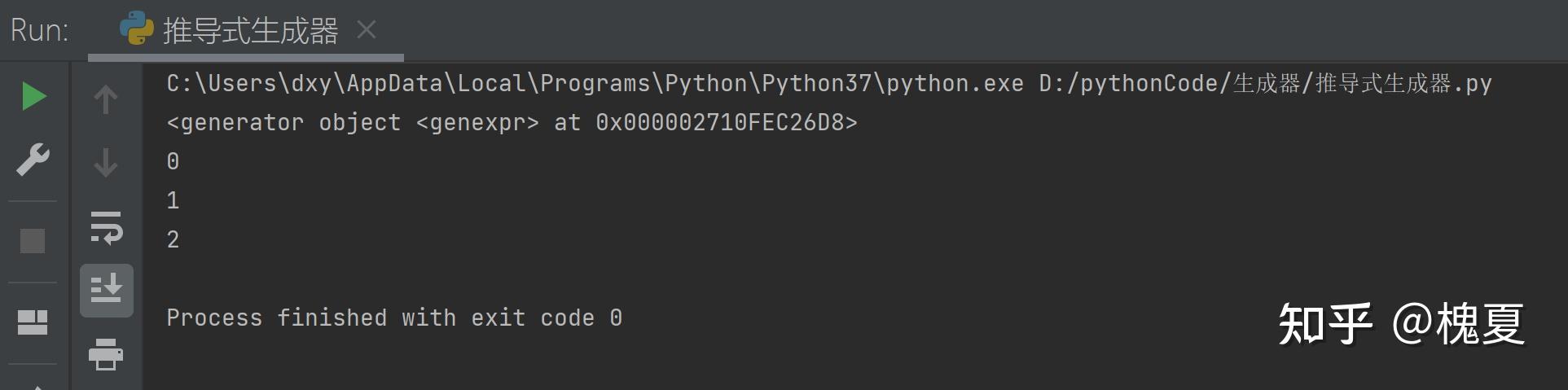Toggle soft-wrap for console output
This screenshot has height=390, width=1568.
coord(106,227)
